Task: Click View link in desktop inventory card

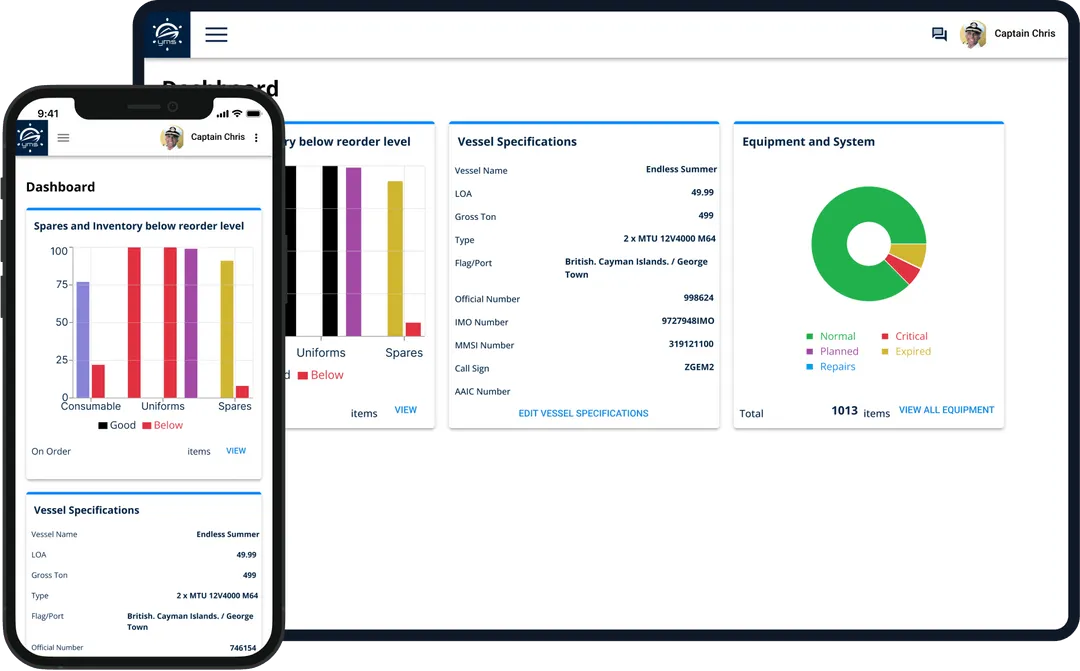Action: [405, 410]
